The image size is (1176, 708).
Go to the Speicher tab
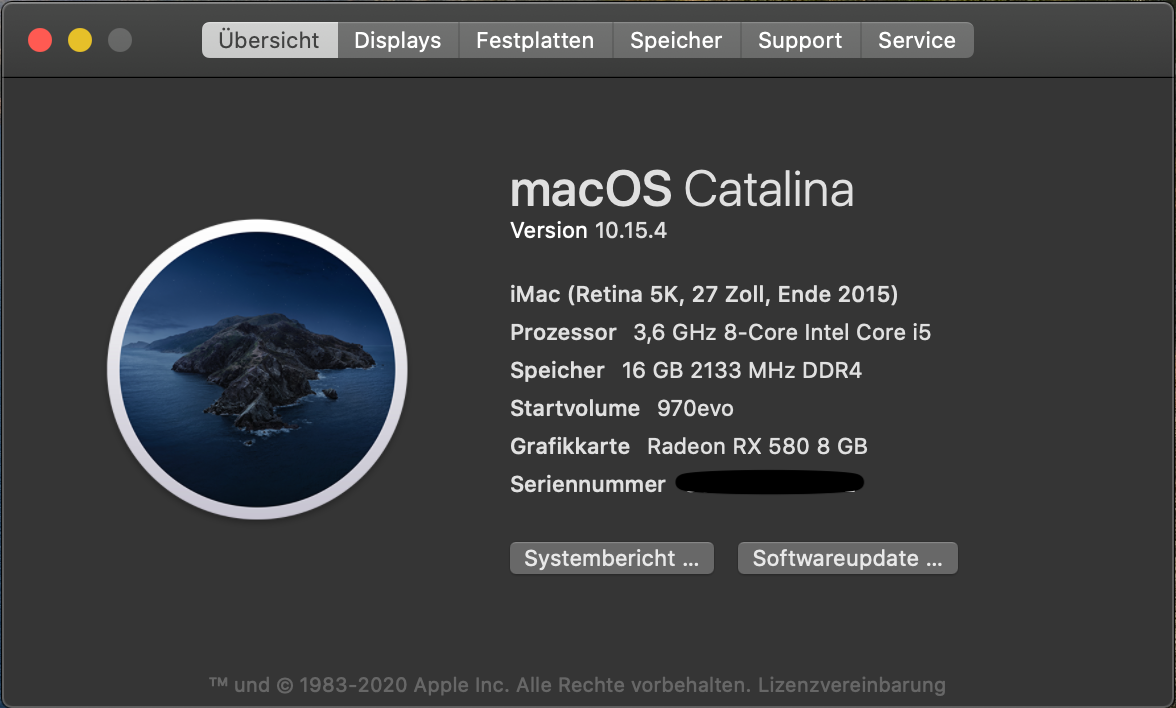pos(676,41)
